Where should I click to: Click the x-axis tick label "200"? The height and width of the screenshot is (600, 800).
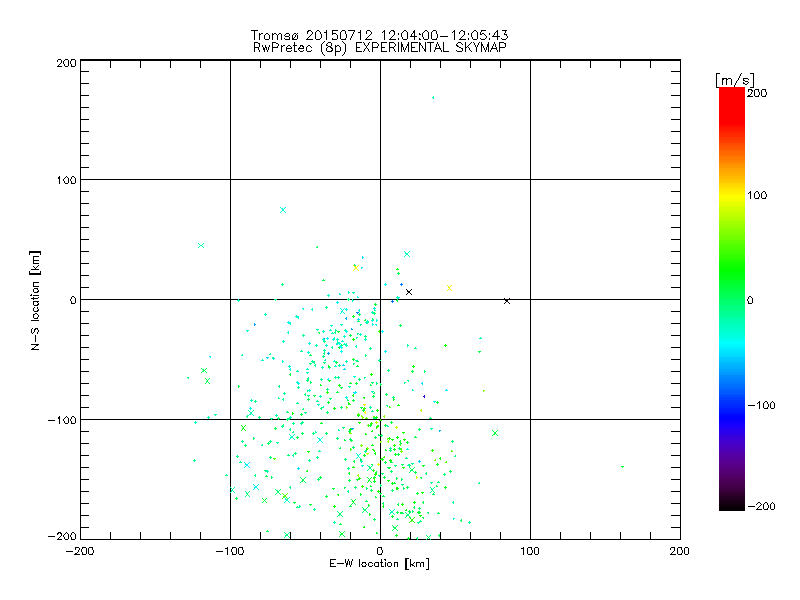[x=680, y=552]
